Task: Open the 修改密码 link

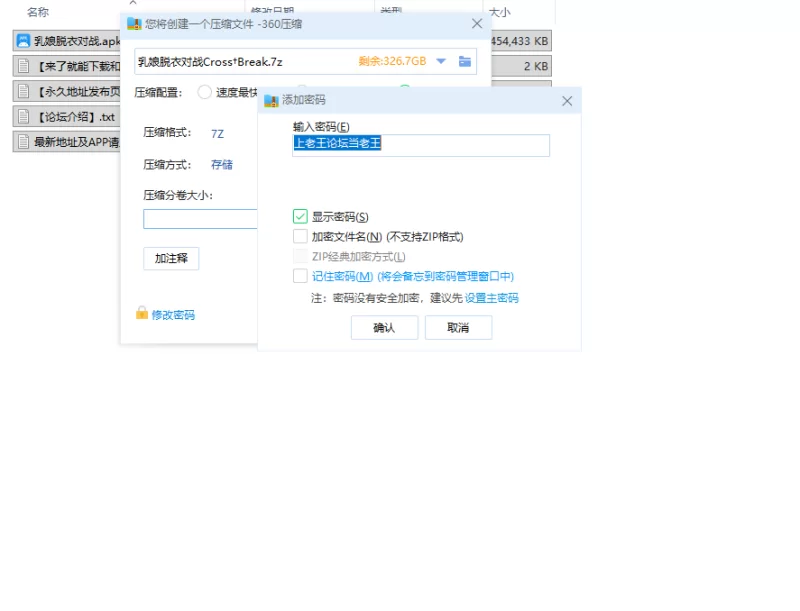Action: 173,315
